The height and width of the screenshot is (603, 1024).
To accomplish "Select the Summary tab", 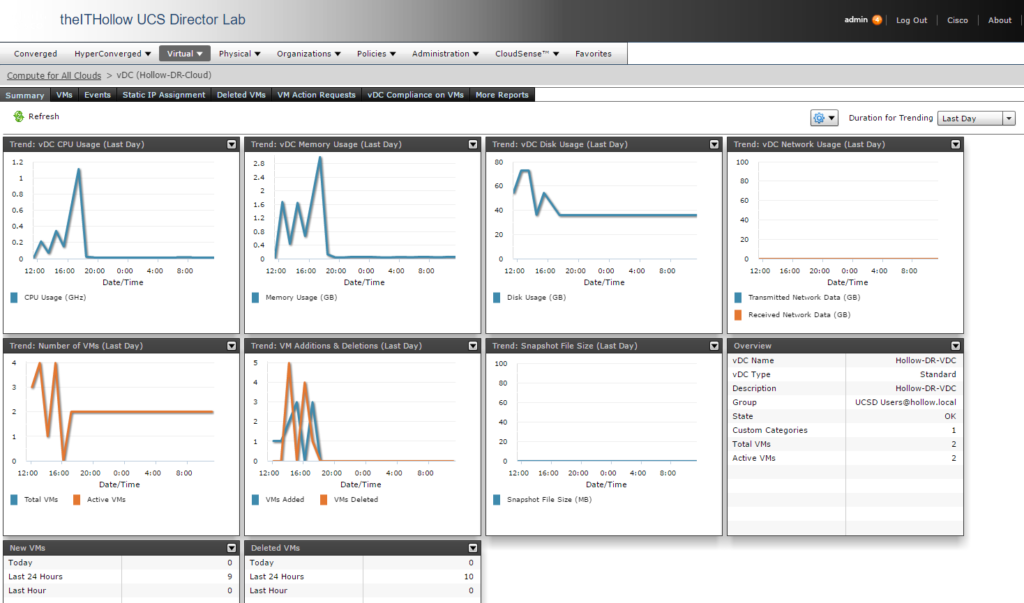I will 25,95.
